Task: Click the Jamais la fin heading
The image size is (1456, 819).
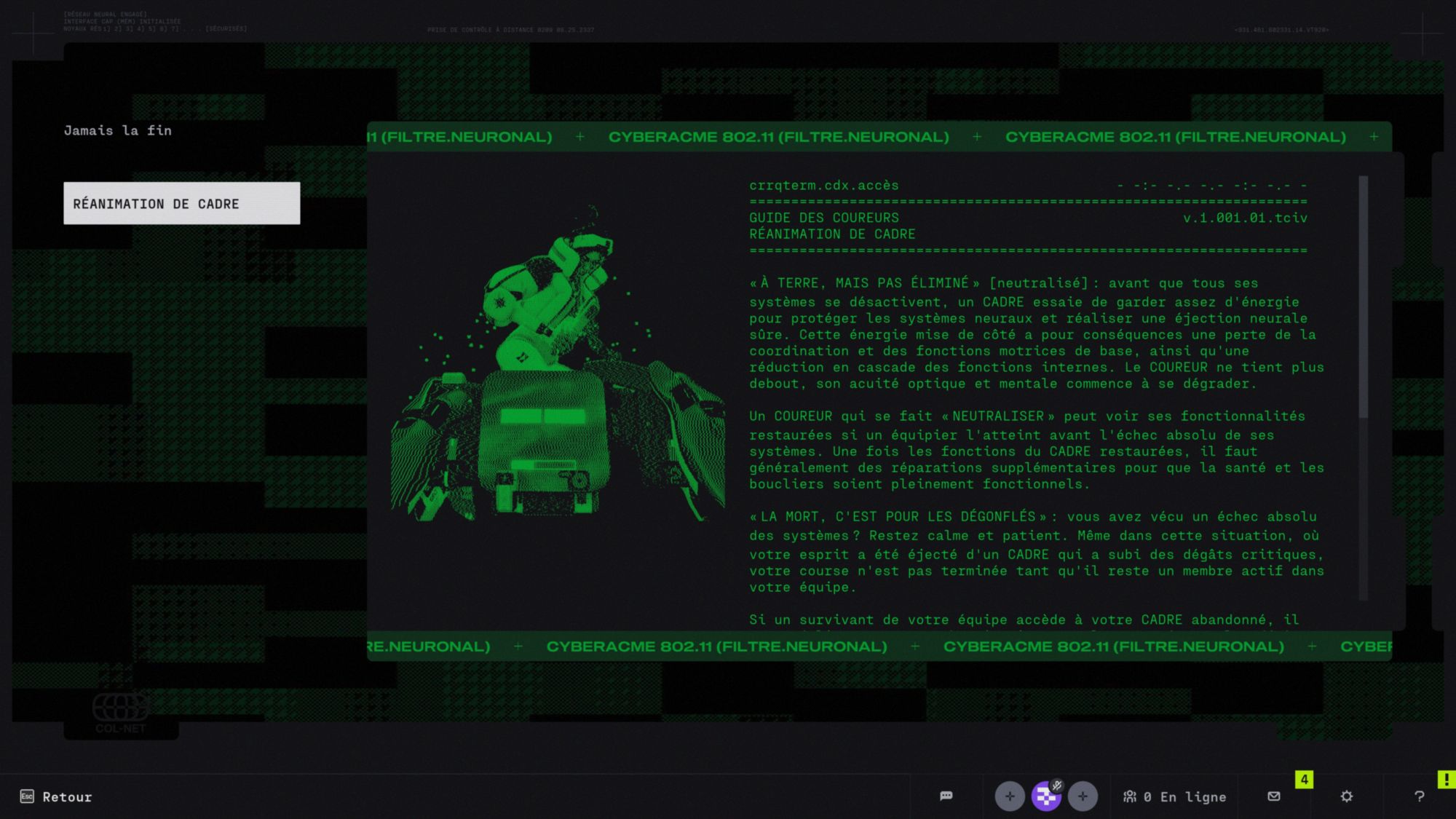Action: pyautogui.click(x=118, y=130)
